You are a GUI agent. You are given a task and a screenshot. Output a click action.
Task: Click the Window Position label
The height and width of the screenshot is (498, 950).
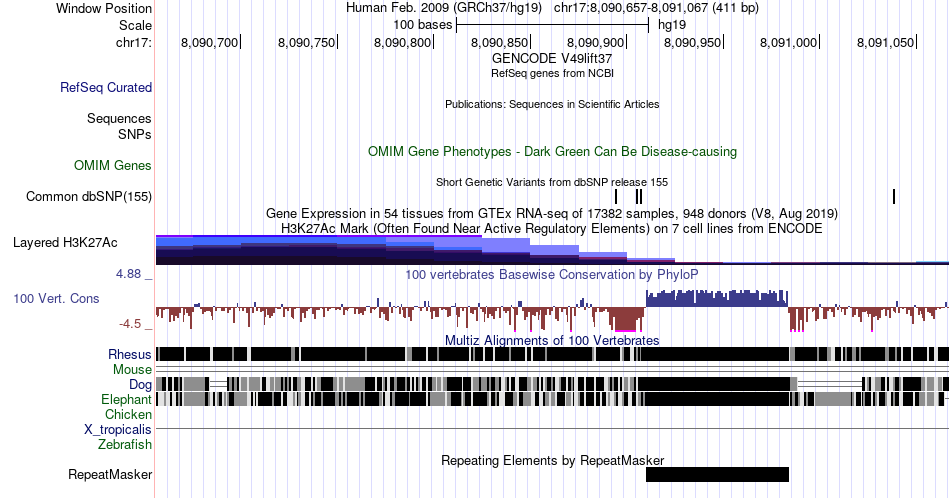tap(104, 8)
